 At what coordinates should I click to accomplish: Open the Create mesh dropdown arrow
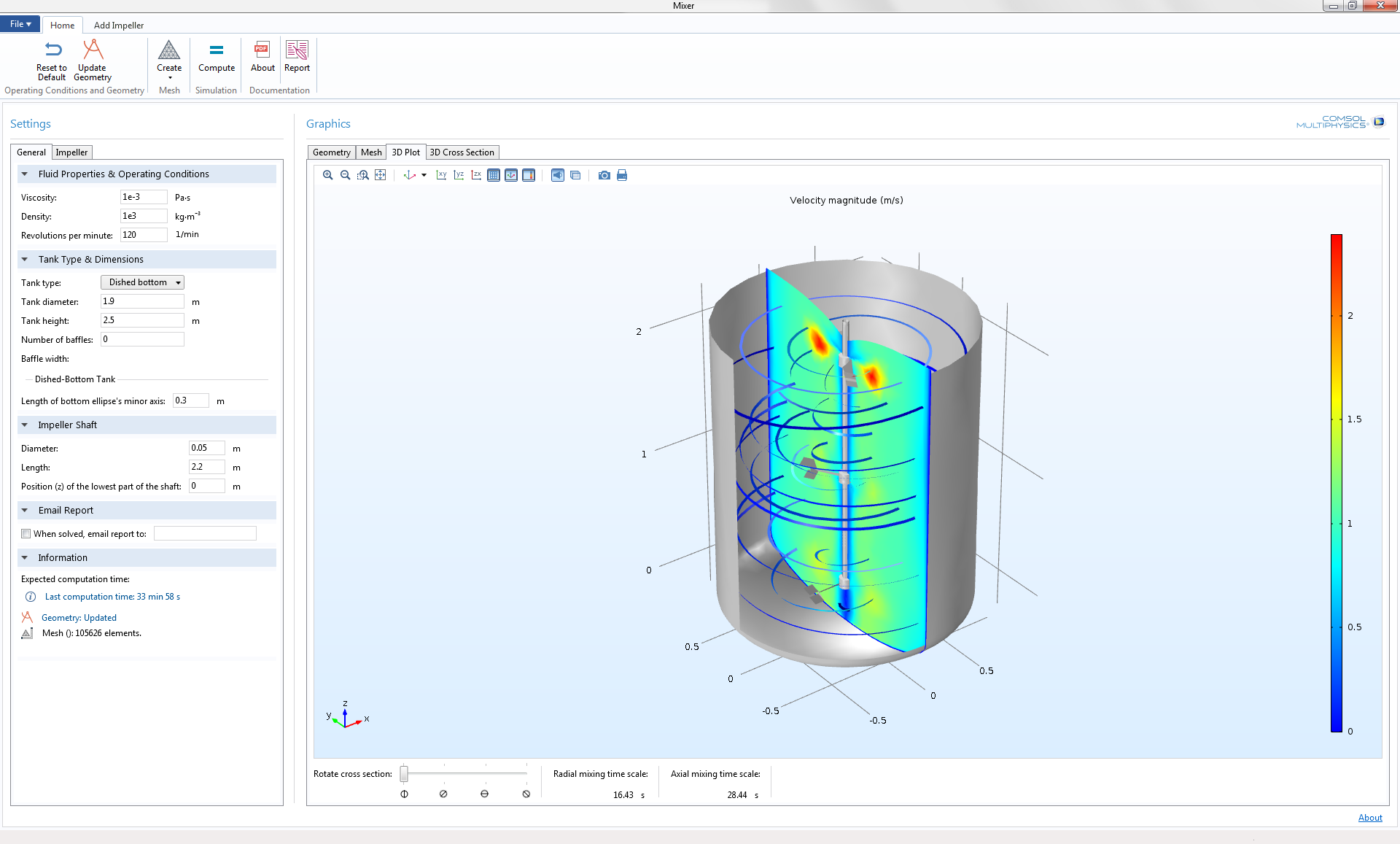169,77
